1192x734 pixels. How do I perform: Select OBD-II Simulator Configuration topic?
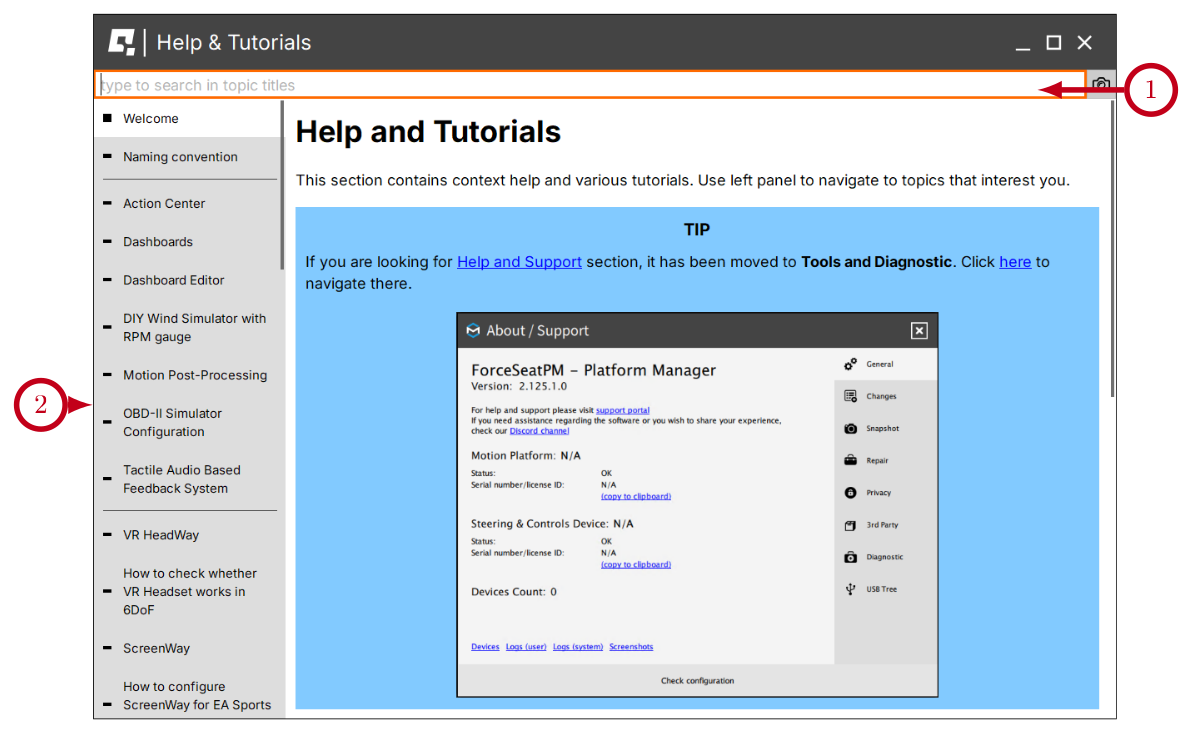172,422
